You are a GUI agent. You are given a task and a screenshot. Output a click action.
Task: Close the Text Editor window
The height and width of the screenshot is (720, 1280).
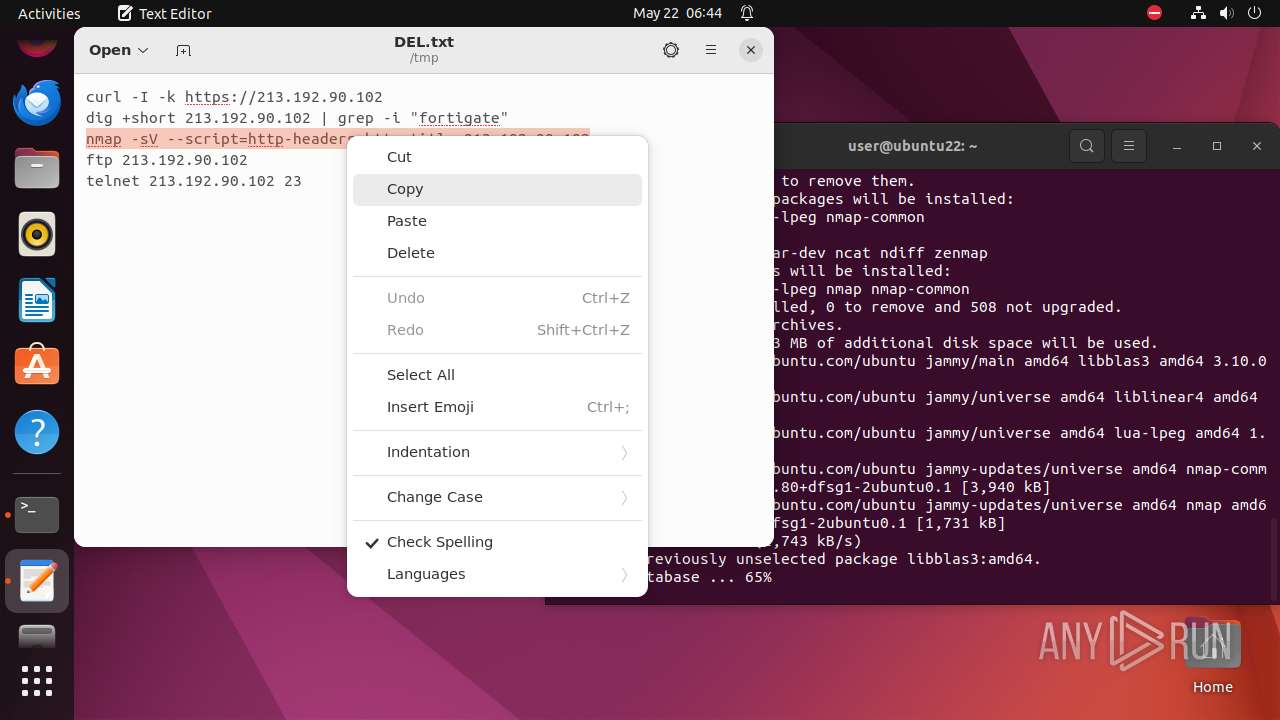(x=751, y=50)
